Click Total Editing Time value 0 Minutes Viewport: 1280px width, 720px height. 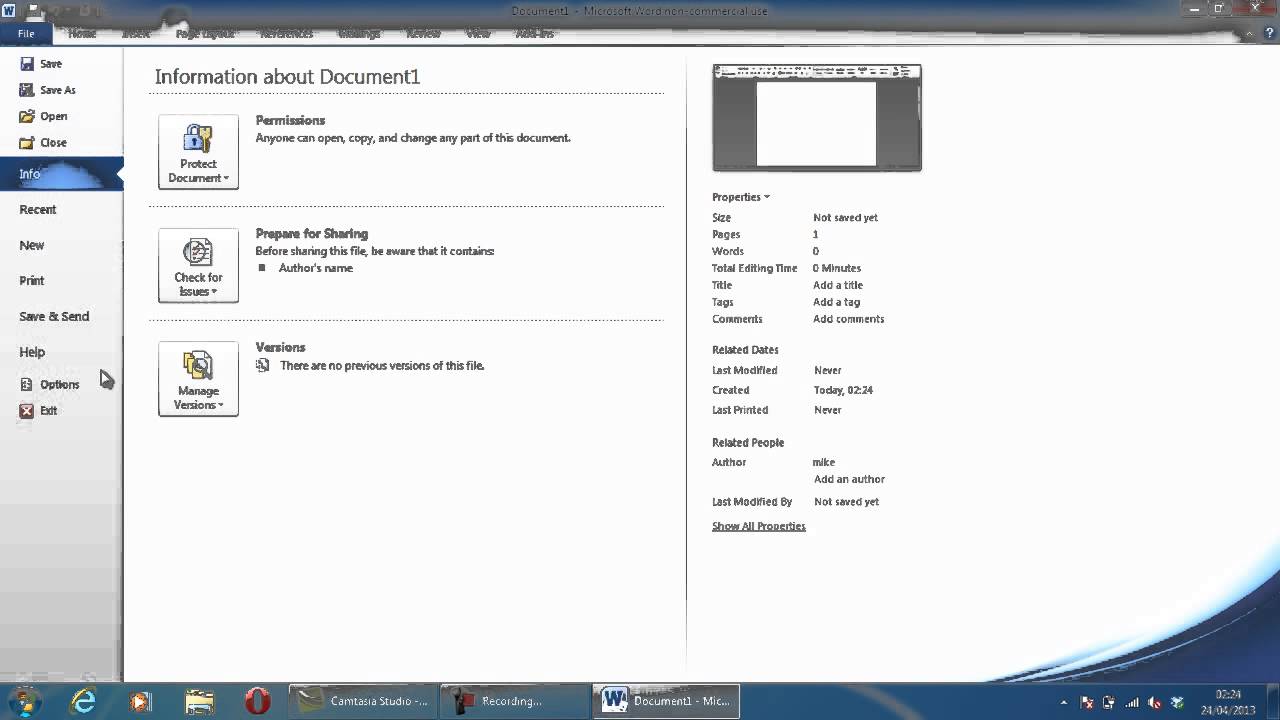pyautogui.click(x=837, y=268)
